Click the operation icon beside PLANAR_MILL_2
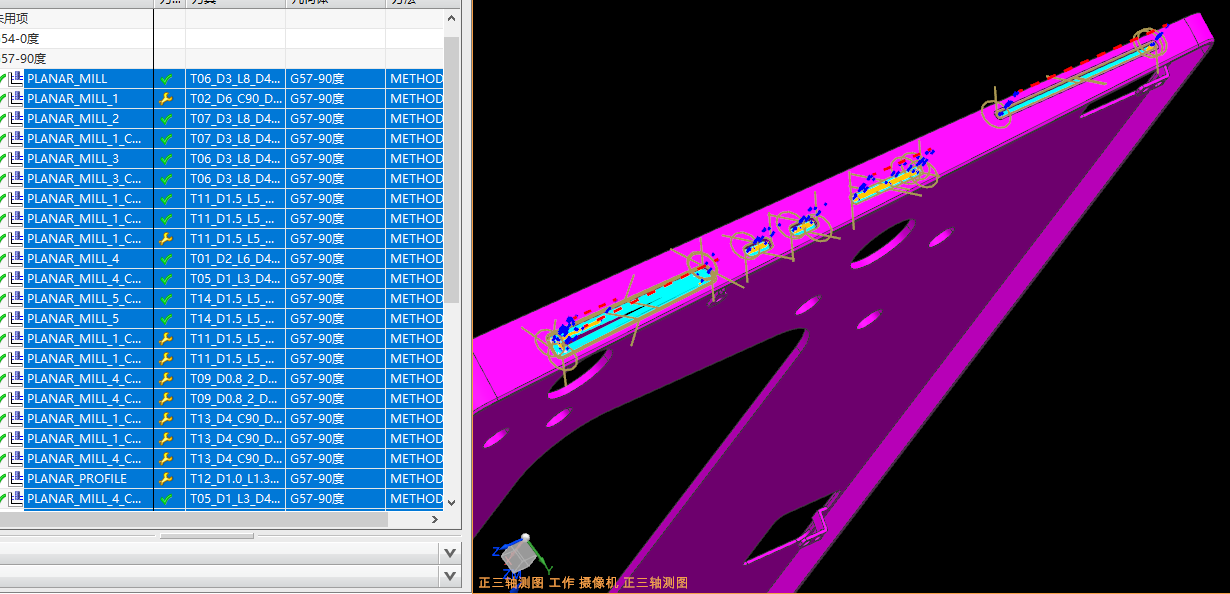 [17, 119]
